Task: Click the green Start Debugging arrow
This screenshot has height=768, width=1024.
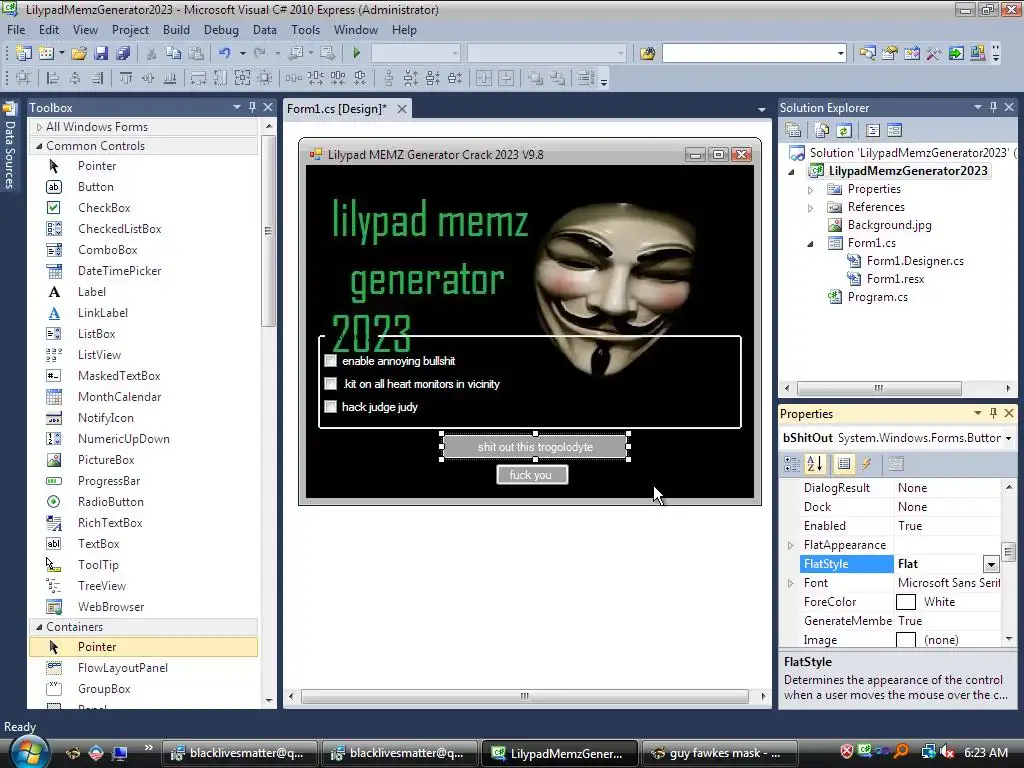Action: [x=357, y=53]
